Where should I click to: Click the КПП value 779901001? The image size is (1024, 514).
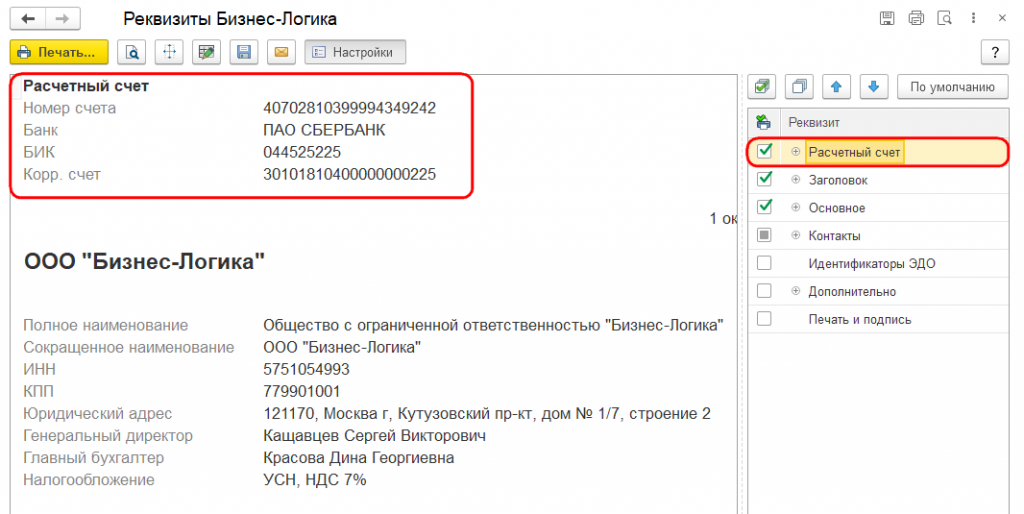pos(302,391)
